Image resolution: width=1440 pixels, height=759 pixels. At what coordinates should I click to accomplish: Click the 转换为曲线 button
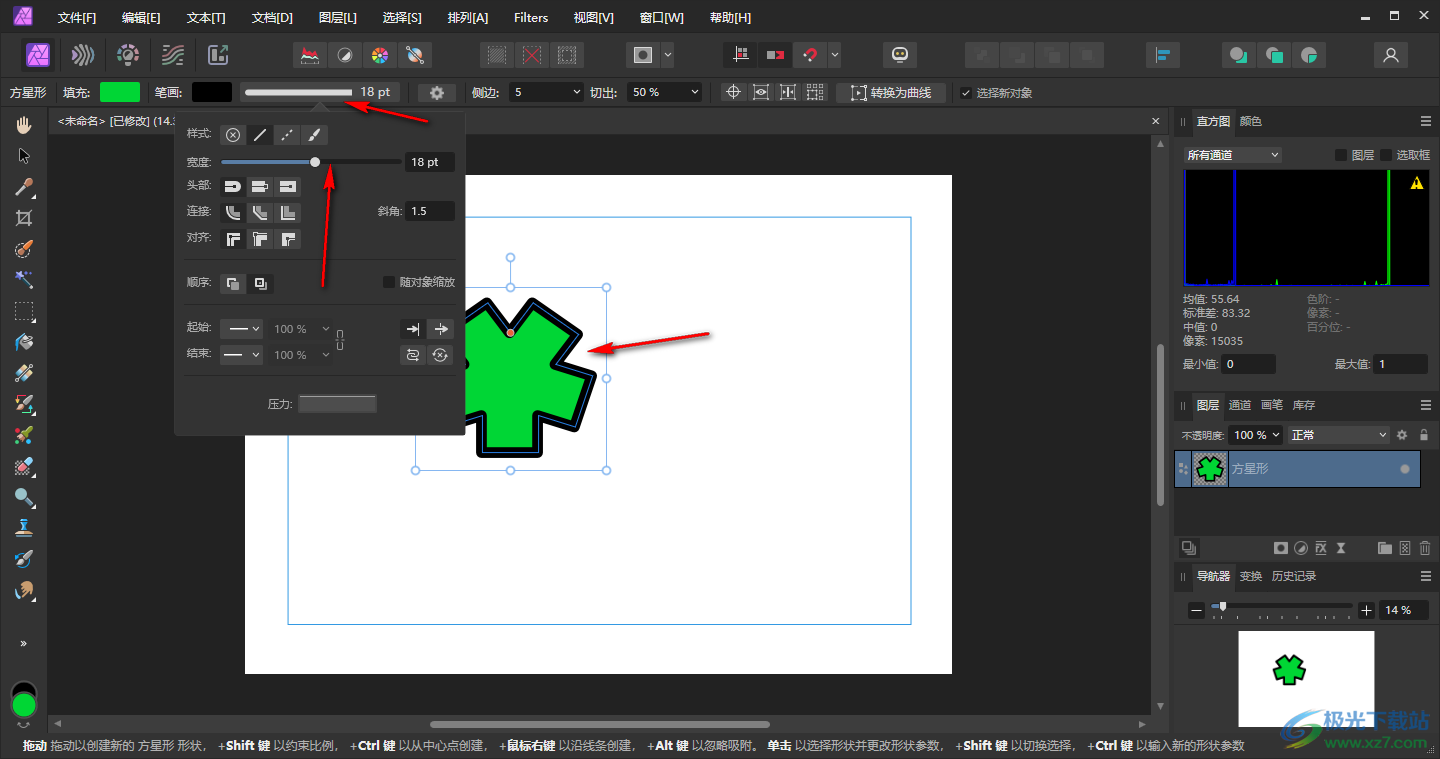coord(891,92)
